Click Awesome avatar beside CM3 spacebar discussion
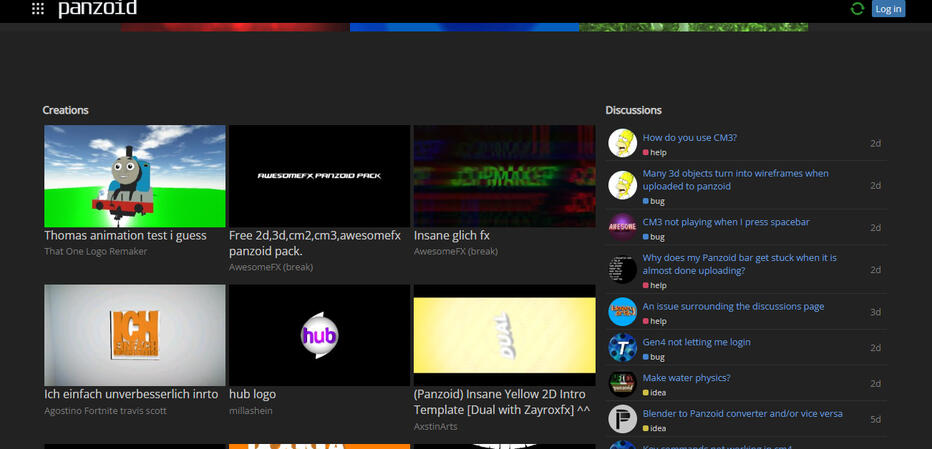 coord(622,227)
